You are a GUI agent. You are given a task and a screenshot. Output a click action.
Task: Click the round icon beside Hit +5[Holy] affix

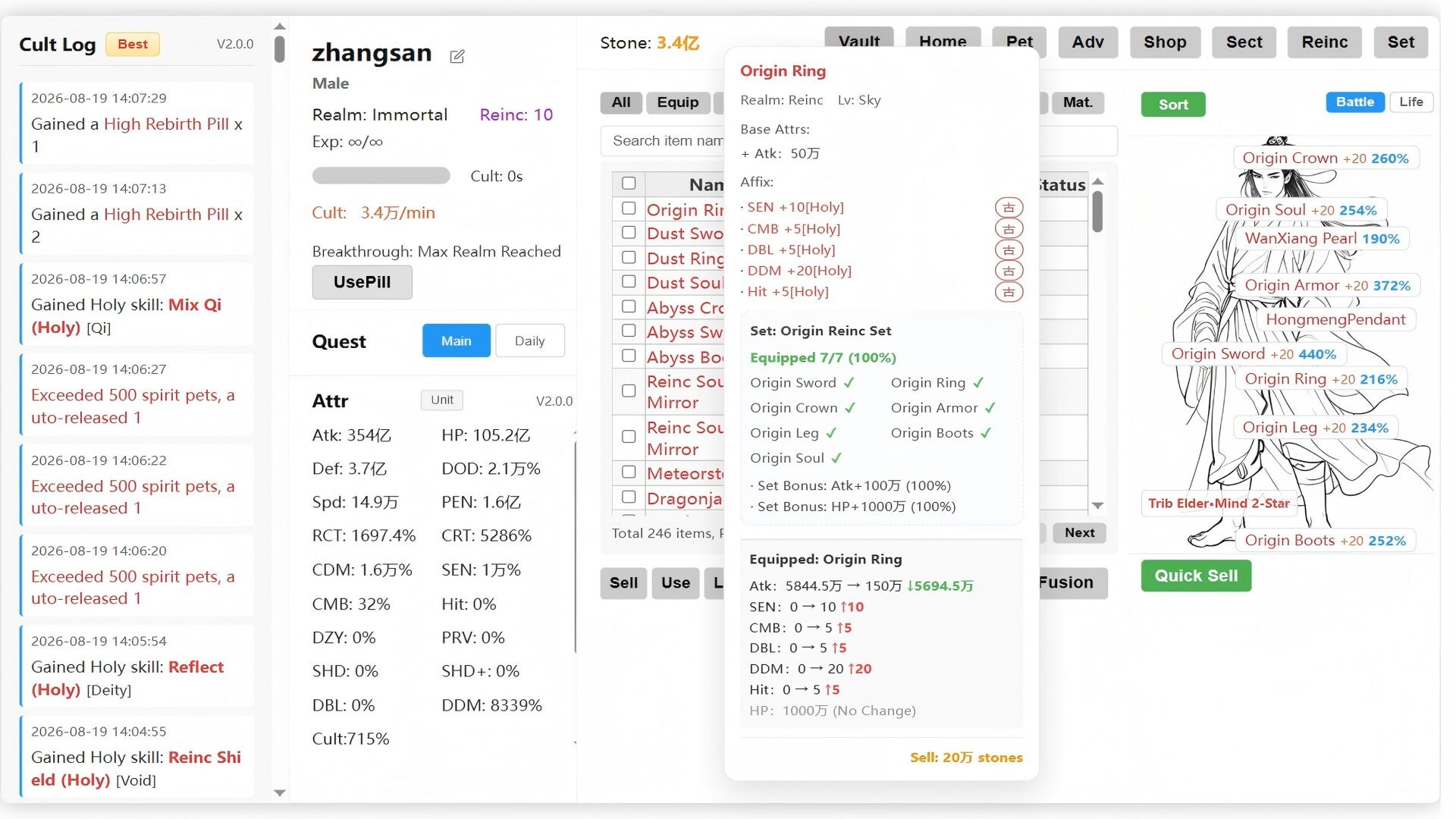1009,292
